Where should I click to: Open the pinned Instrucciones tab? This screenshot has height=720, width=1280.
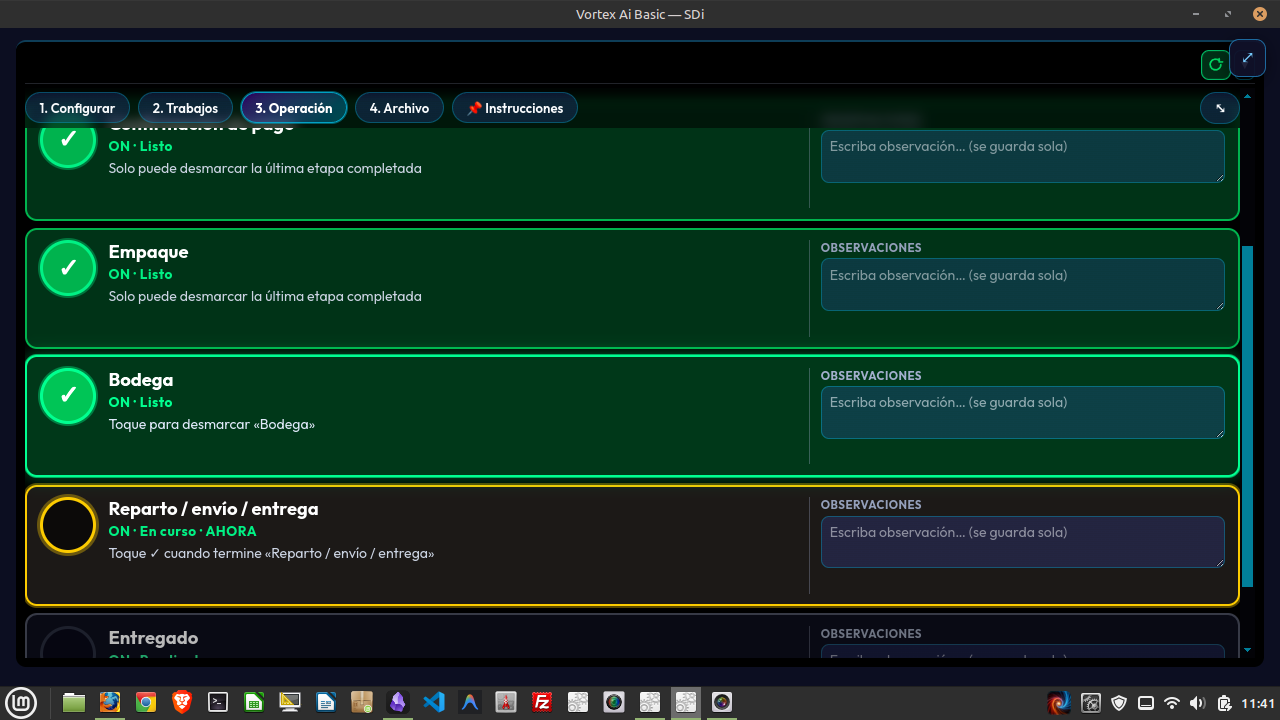[515, 108]
